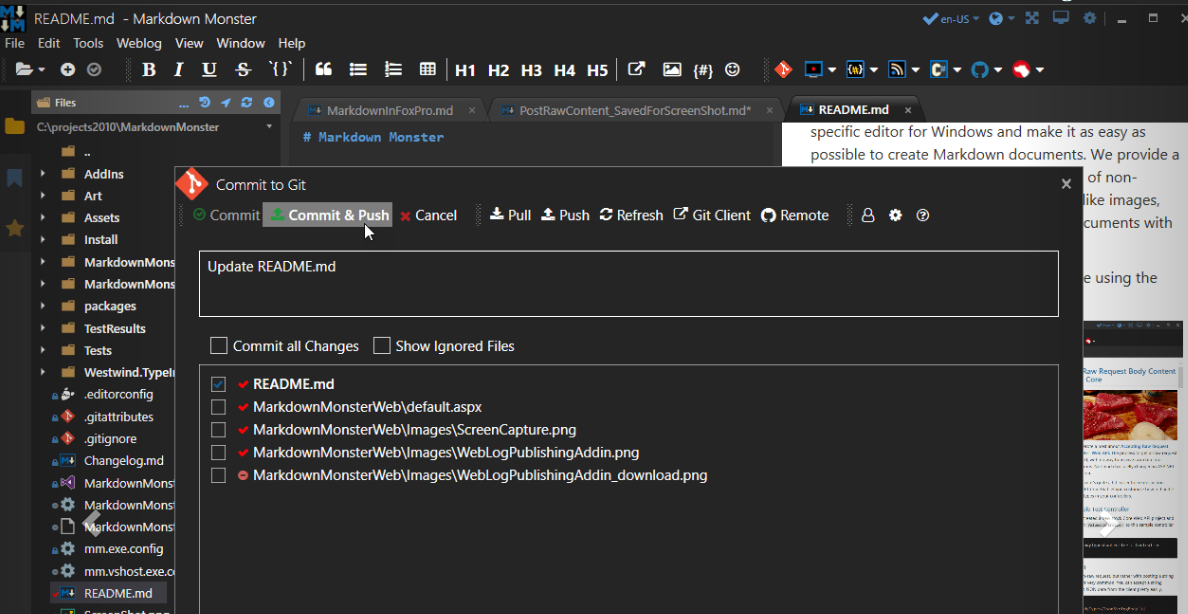Check the WebLogPublishingAddin_download.png checkbox
This screenshot has width=1188, height=614.
pos(218,475)
